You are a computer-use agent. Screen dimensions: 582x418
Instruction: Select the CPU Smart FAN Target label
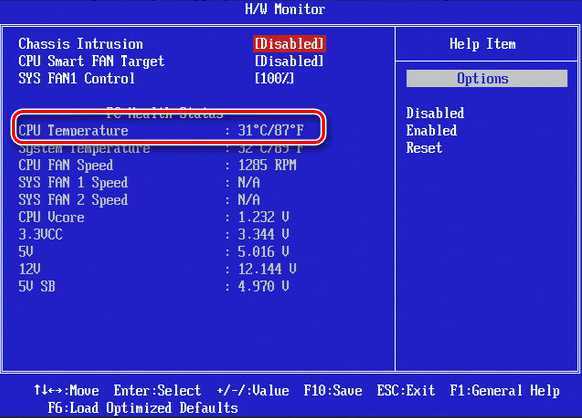coord(91,61)
